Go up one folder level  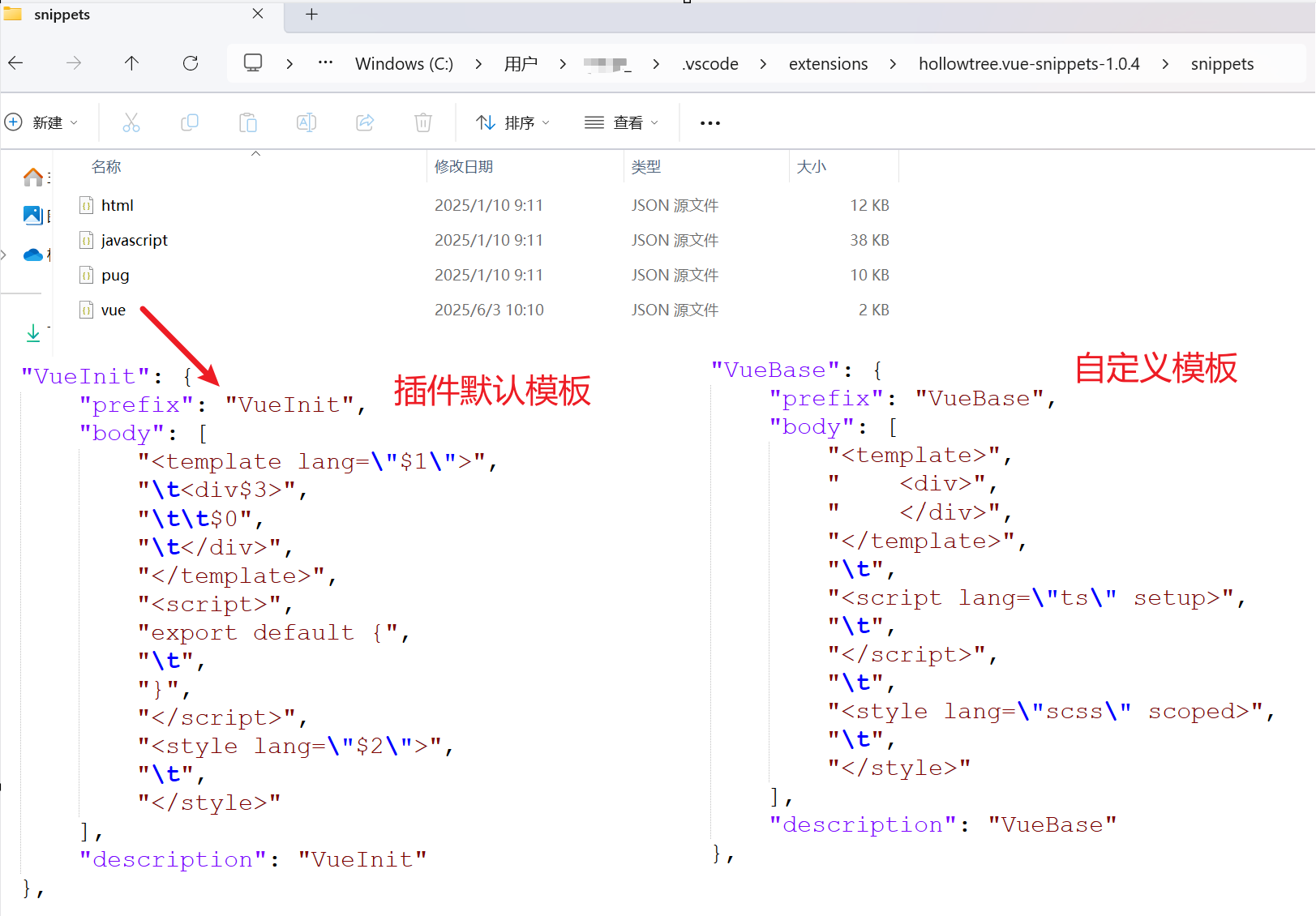[132, 63]
